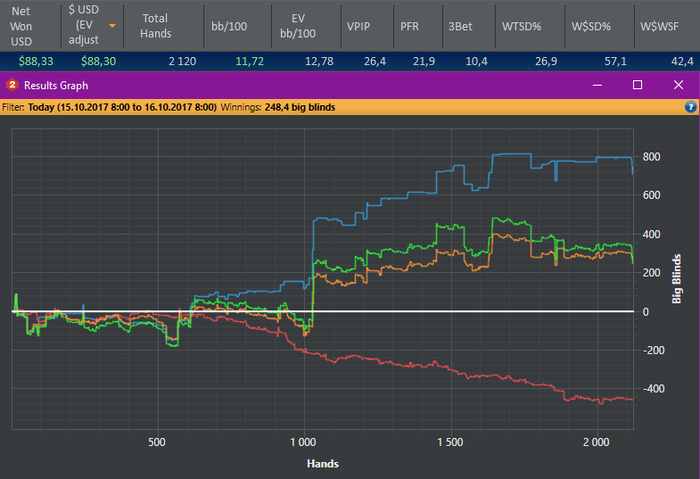Close the Results Graph window
This screenshot has width=700, height=479.
point(678,85)
